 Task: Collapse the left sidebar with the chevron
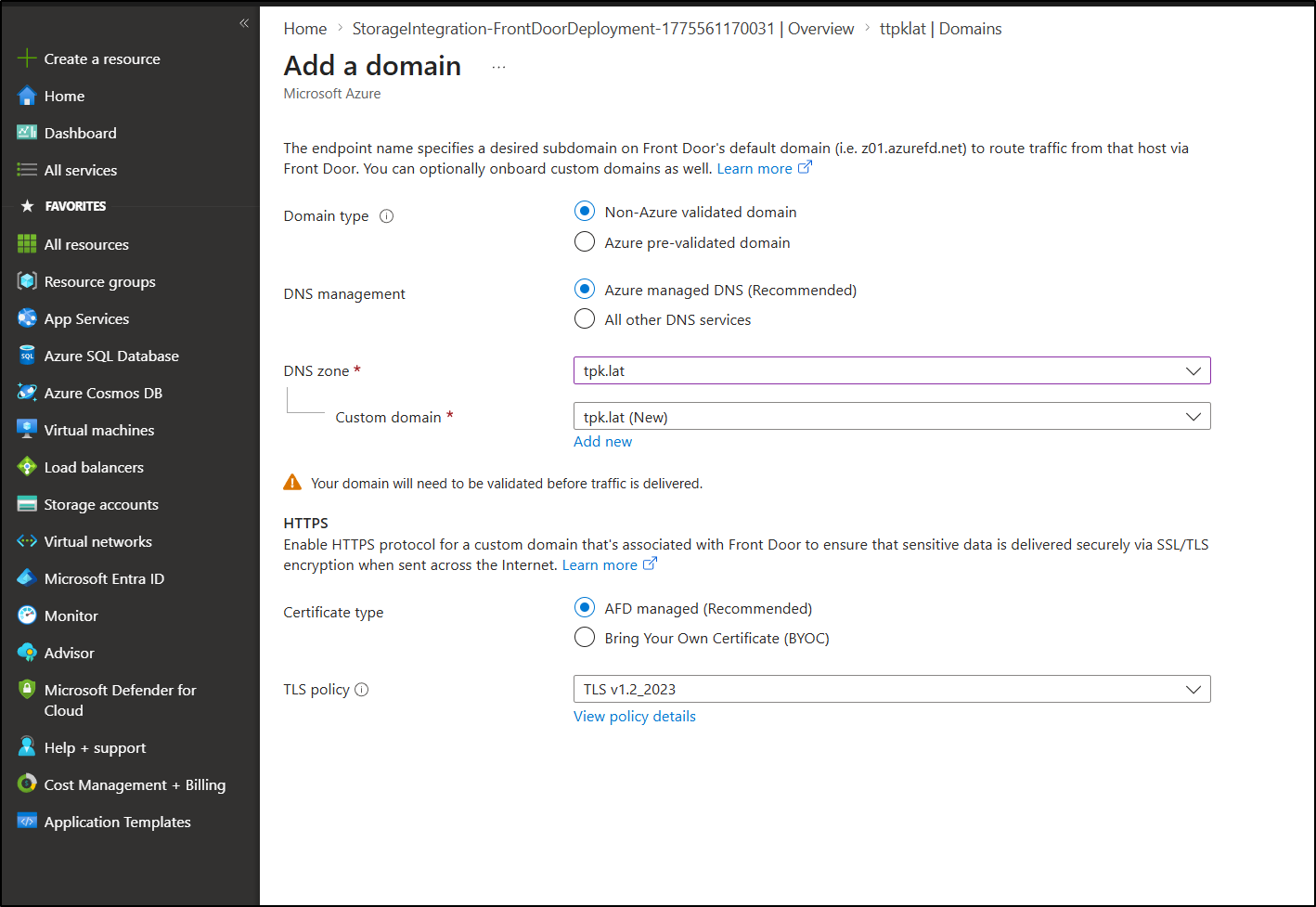[244, 23]
